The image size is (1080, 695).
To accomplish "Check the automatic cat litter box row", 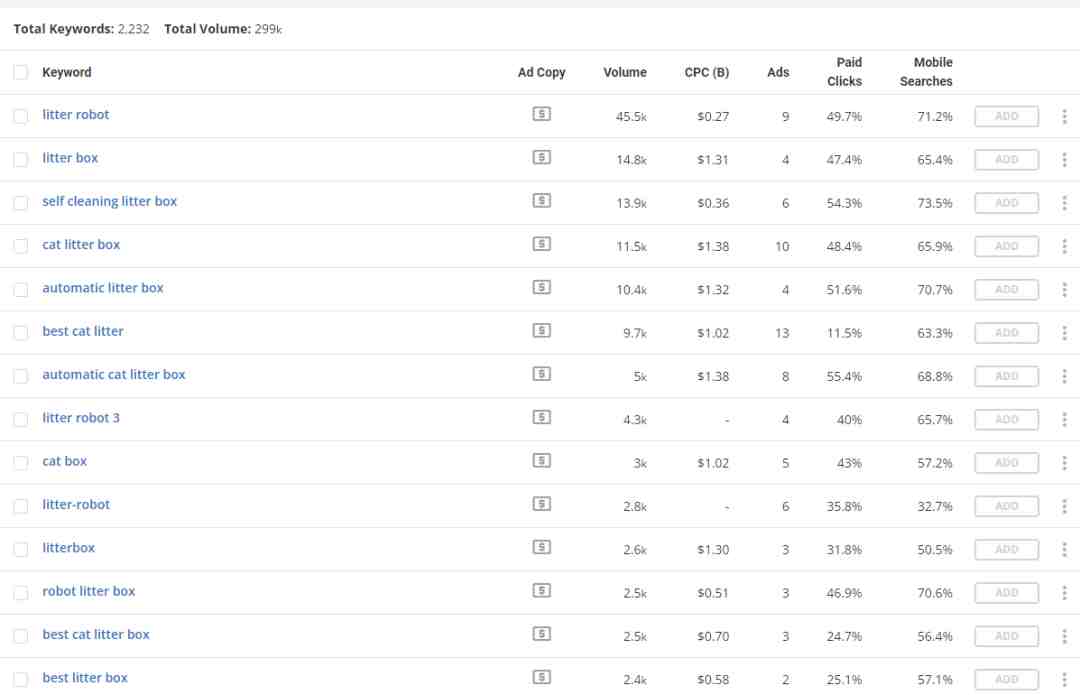I will pyautogui.click(x=21, y=376).
